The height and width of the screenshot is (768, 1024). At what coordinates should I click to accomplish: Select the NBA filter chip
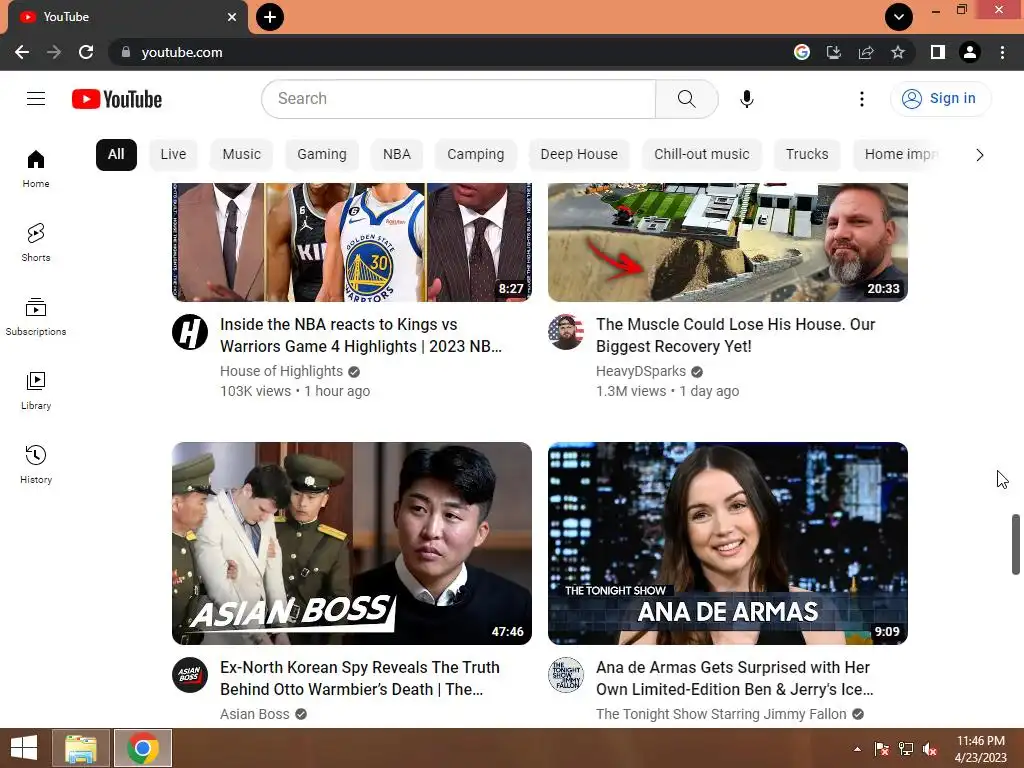(397, 155)
